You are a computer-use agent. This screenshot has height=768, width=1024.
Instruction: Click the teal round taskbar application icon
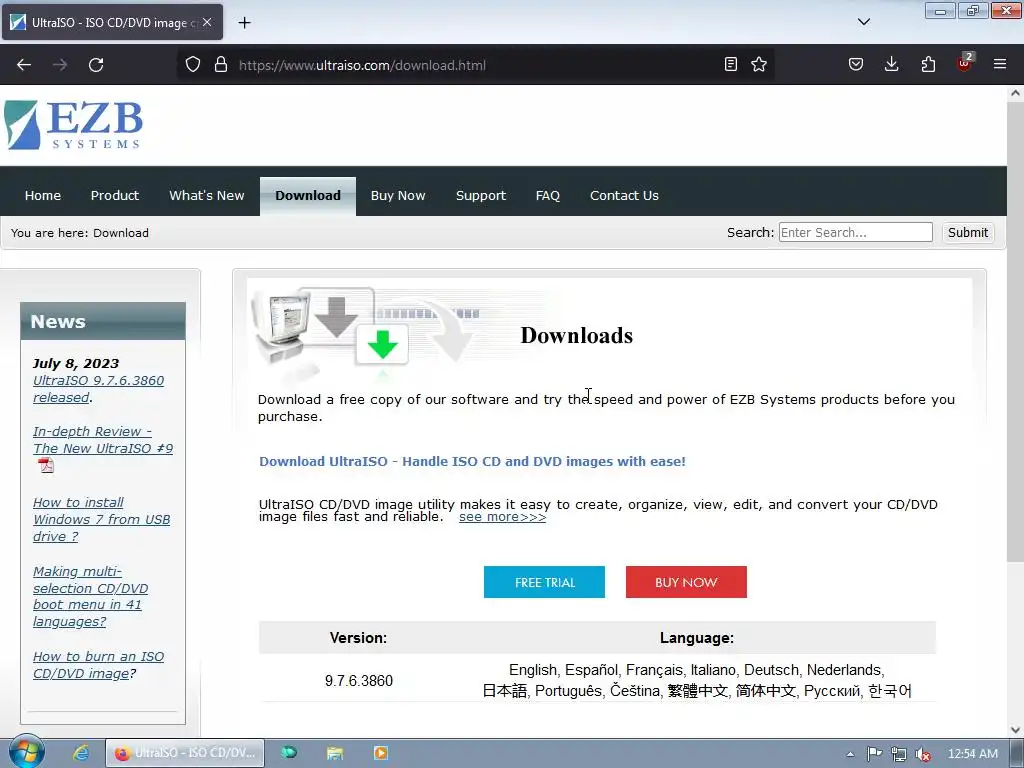(x=289, y=752)
